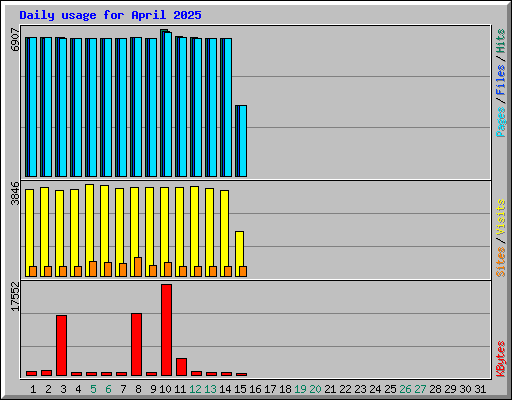Viewport: 512px width, 400px height.
Task: Click the red KBytes bar for day 11
Action: (x=181, y=367)
